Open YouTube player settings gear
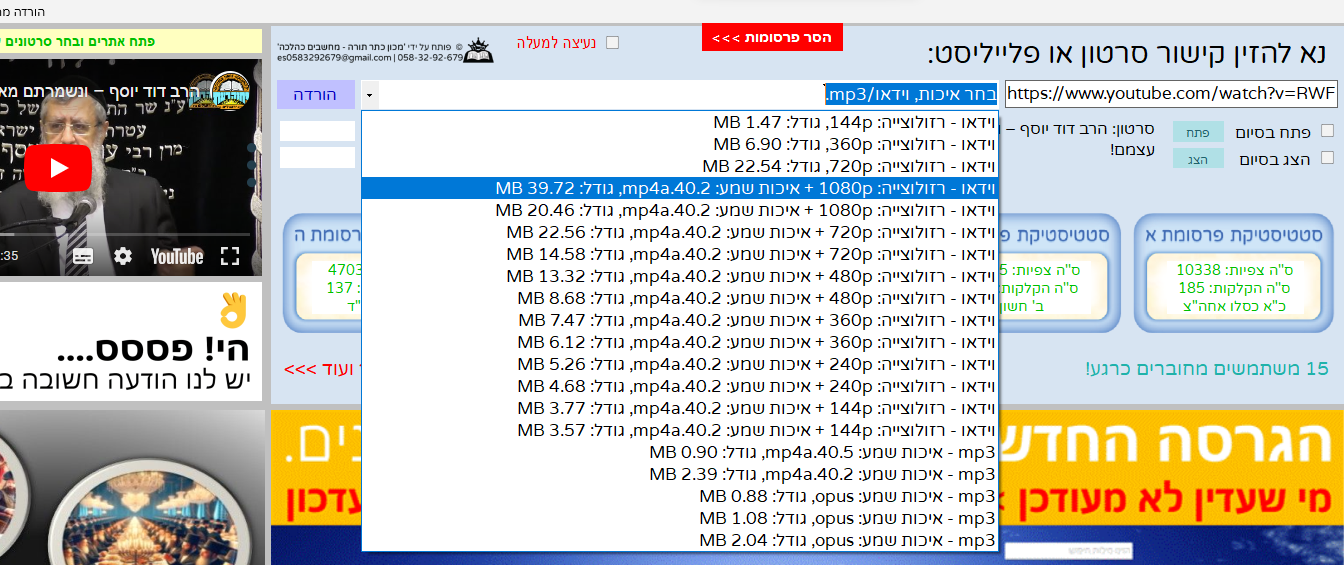Viewport: 1344px width, 565px height. [x=122, y=256]
